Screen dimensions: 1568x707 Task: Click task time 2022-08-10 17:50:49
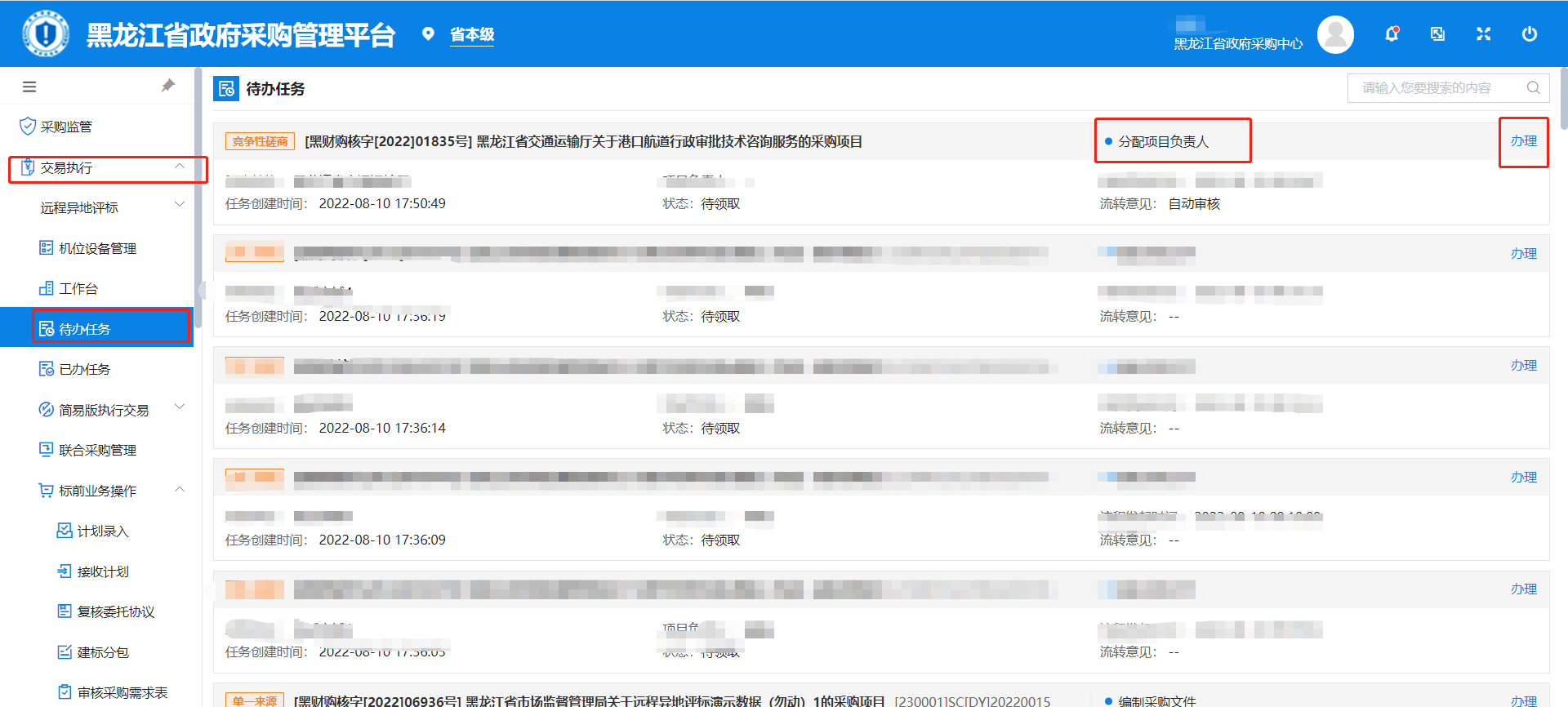(x=382, y=203)
